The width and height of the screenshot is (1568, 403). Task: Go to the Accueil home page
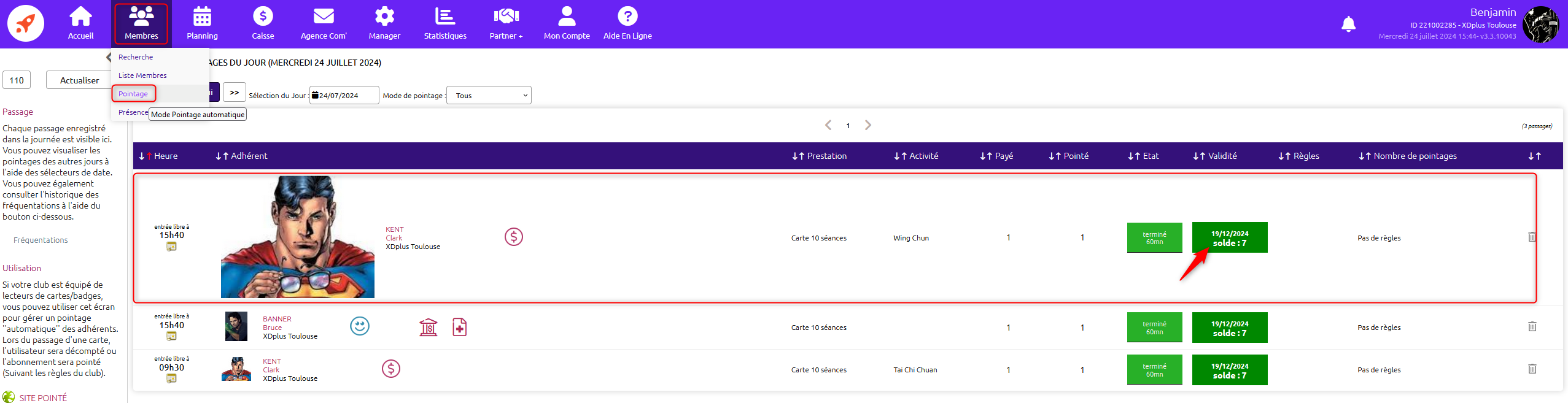click(x=80, y=24)
